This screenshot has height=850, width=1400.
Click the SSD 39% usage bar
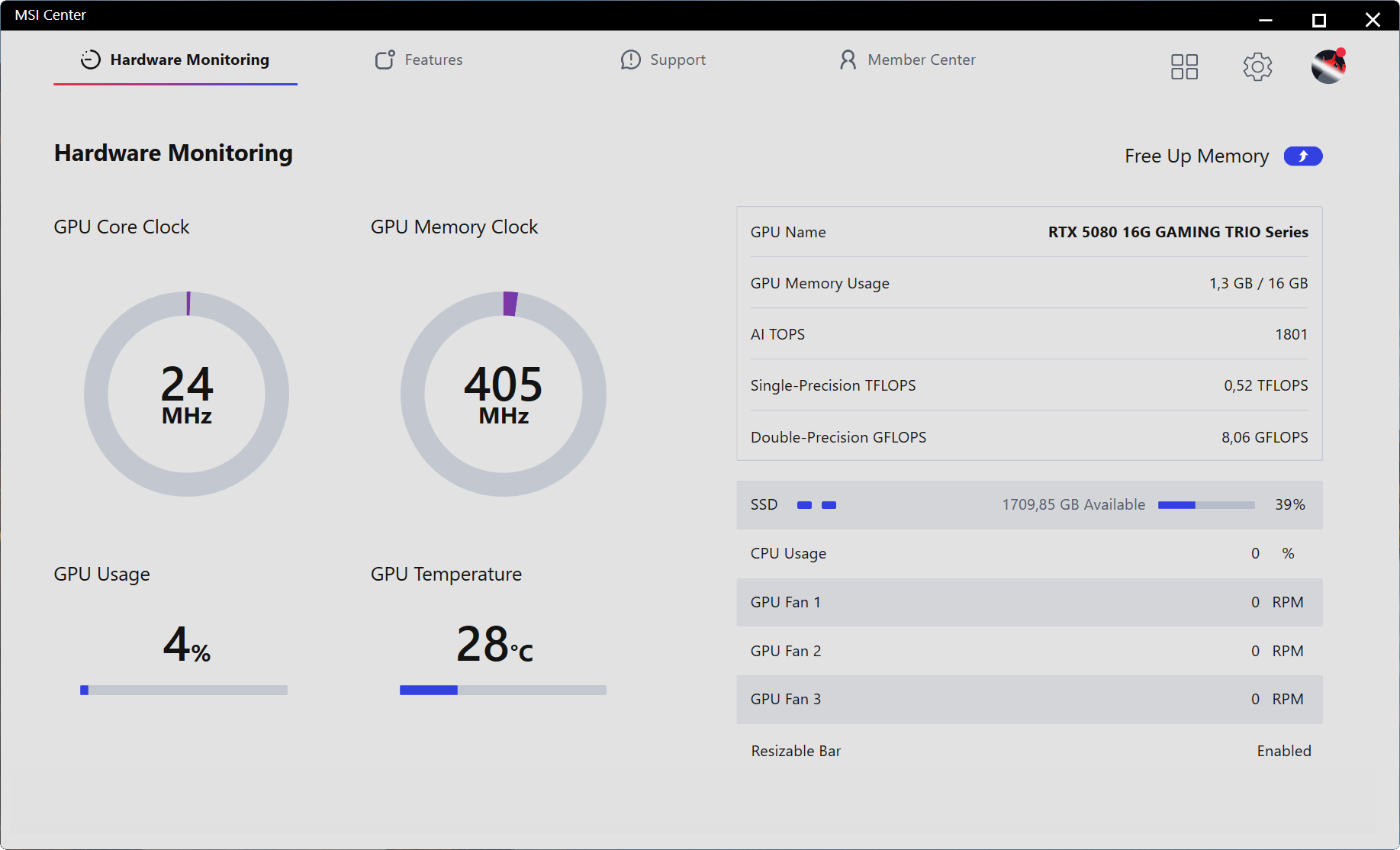(1206, 504)
